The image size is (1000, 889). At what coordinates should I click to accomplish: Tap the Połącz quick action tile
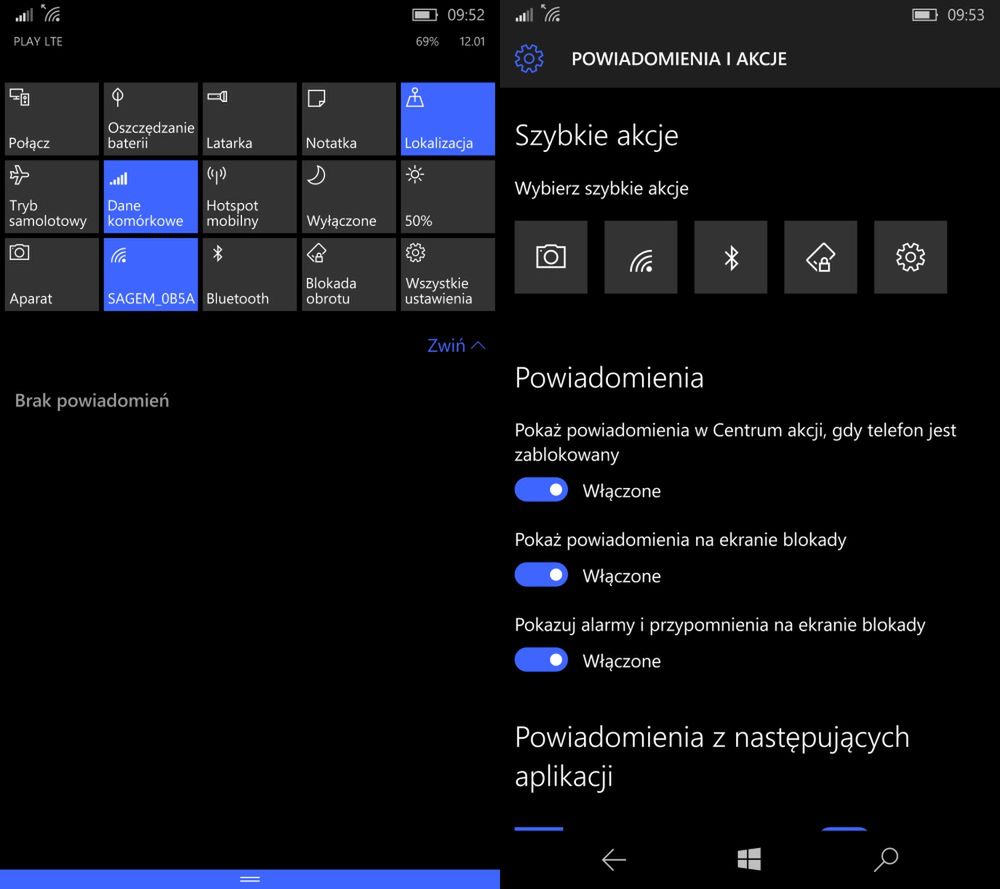(x=52, y=119)
